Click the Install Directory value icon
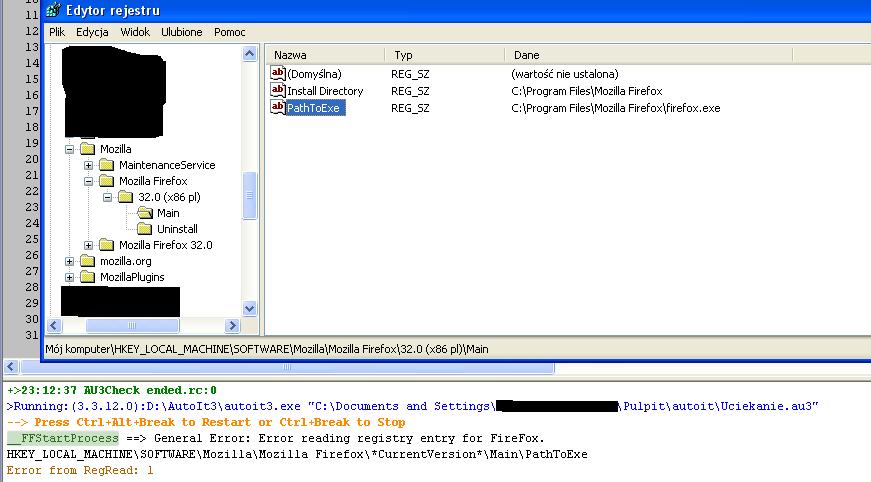The height and width of the screenshot is (482, 871). pos(278,90)
